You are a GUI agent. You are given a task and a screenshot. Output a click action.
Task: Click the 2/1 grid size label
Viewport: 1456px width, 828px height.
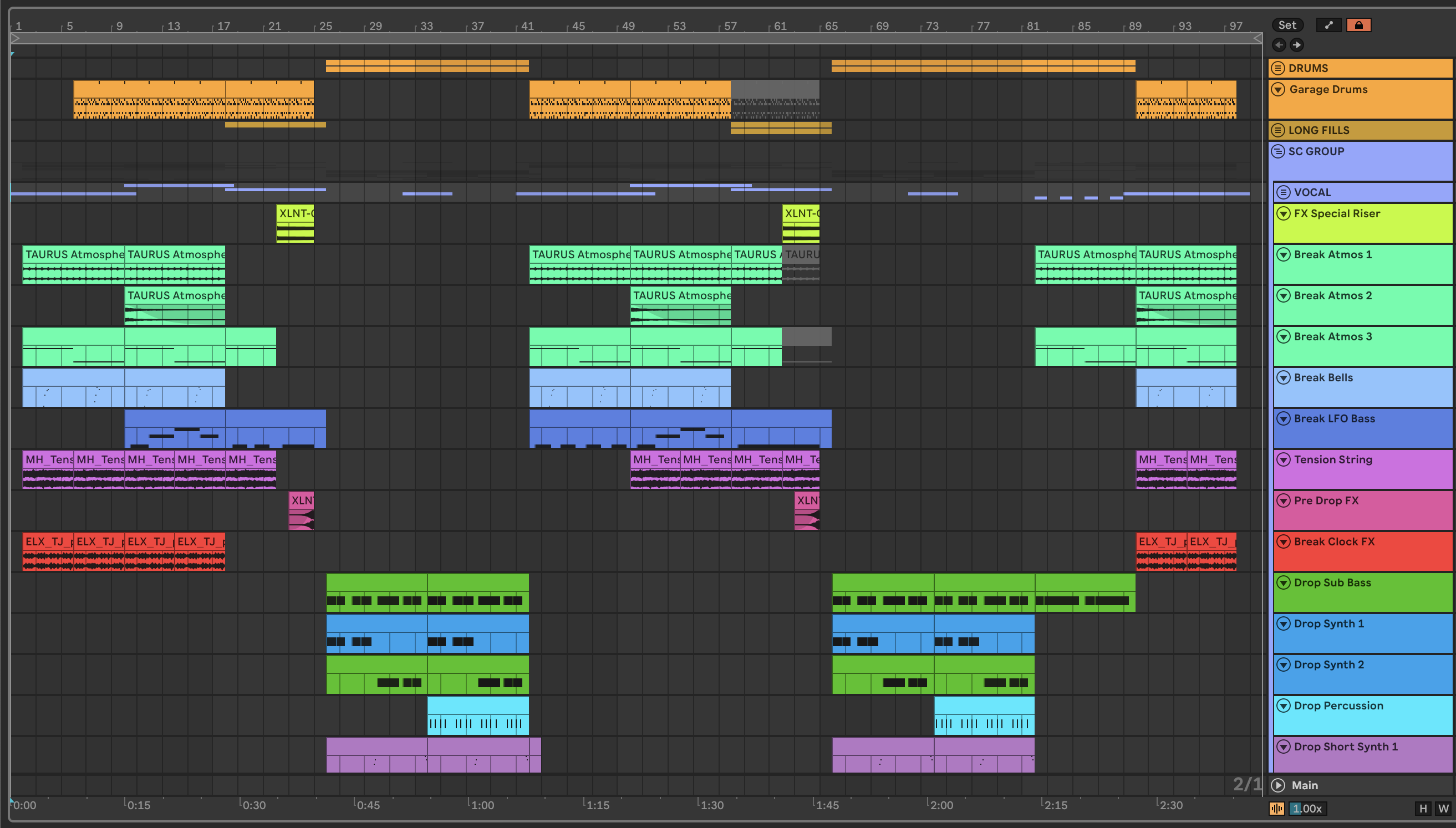1247,784
